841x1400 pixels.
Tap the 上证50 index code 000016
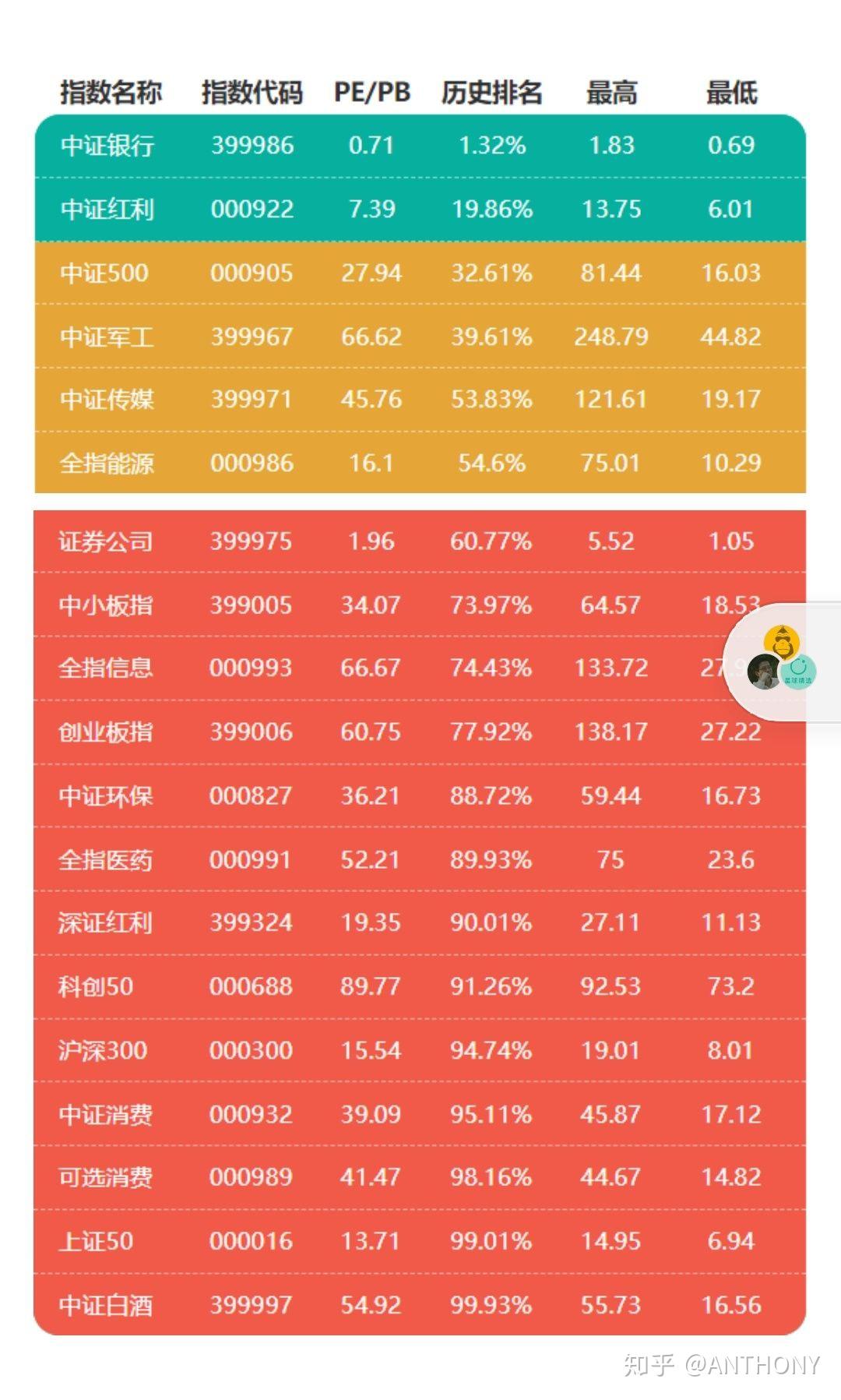(x=251, y=1241)
